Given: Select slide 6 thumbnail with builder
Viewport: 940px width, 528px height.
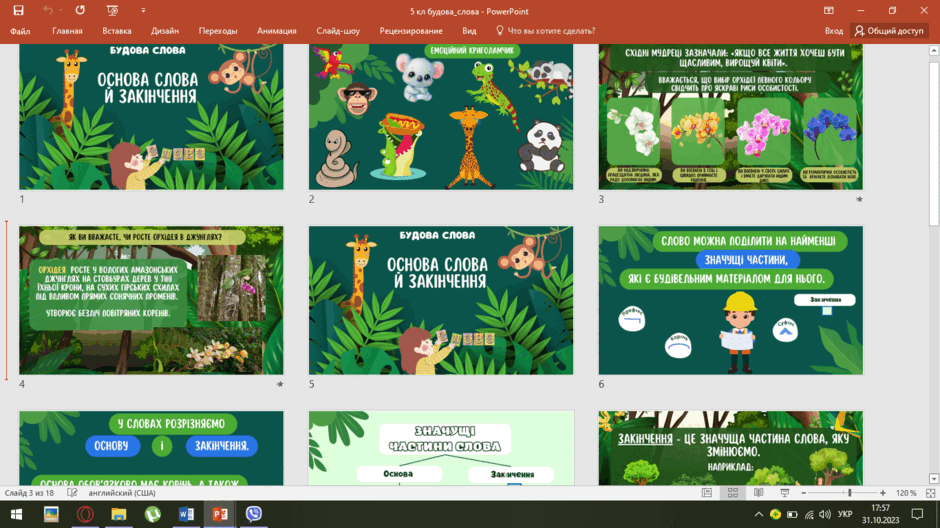Looking at the screenshot, I should coord(730,300).
